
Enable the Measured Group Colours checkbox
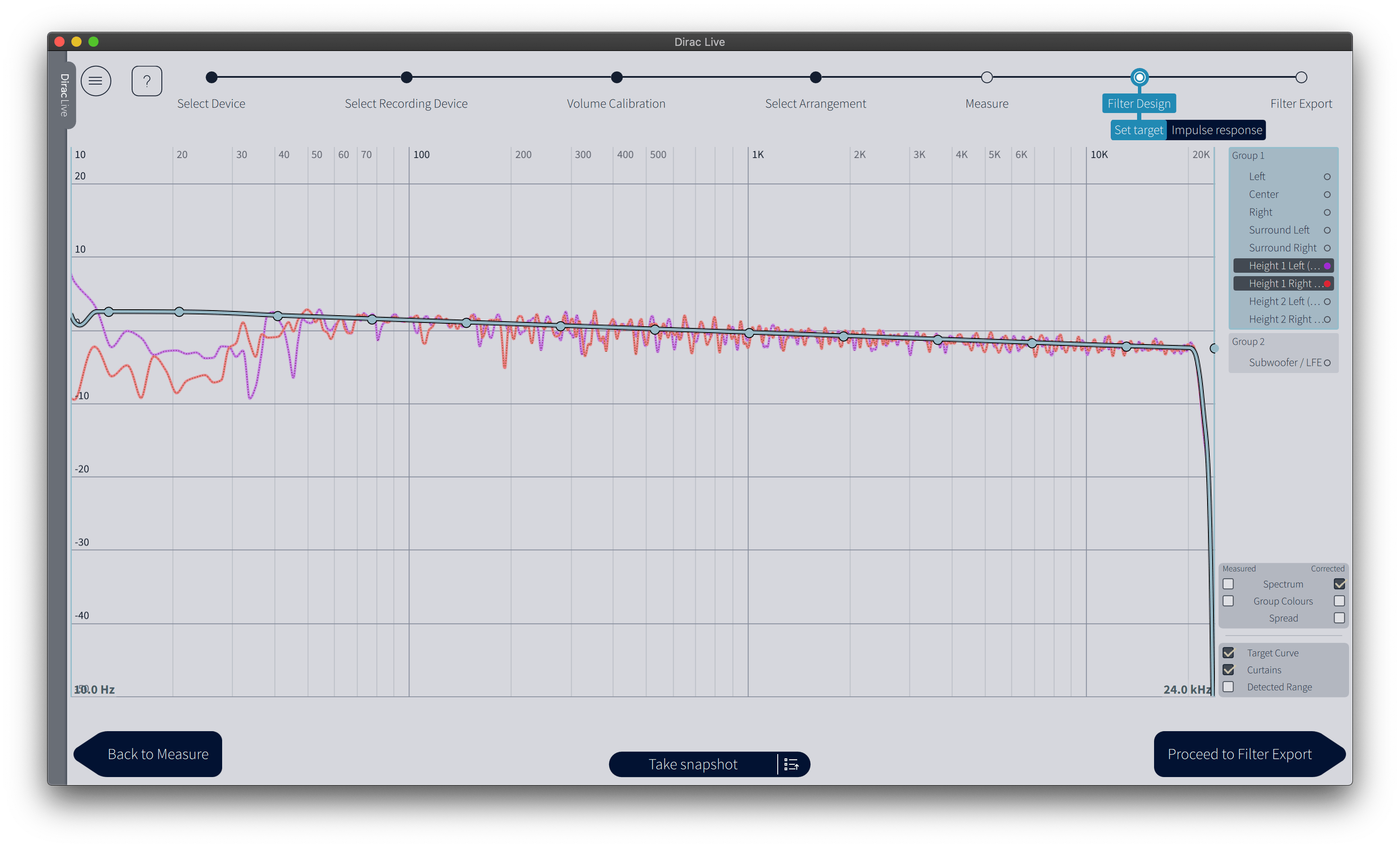point(1228,601)
